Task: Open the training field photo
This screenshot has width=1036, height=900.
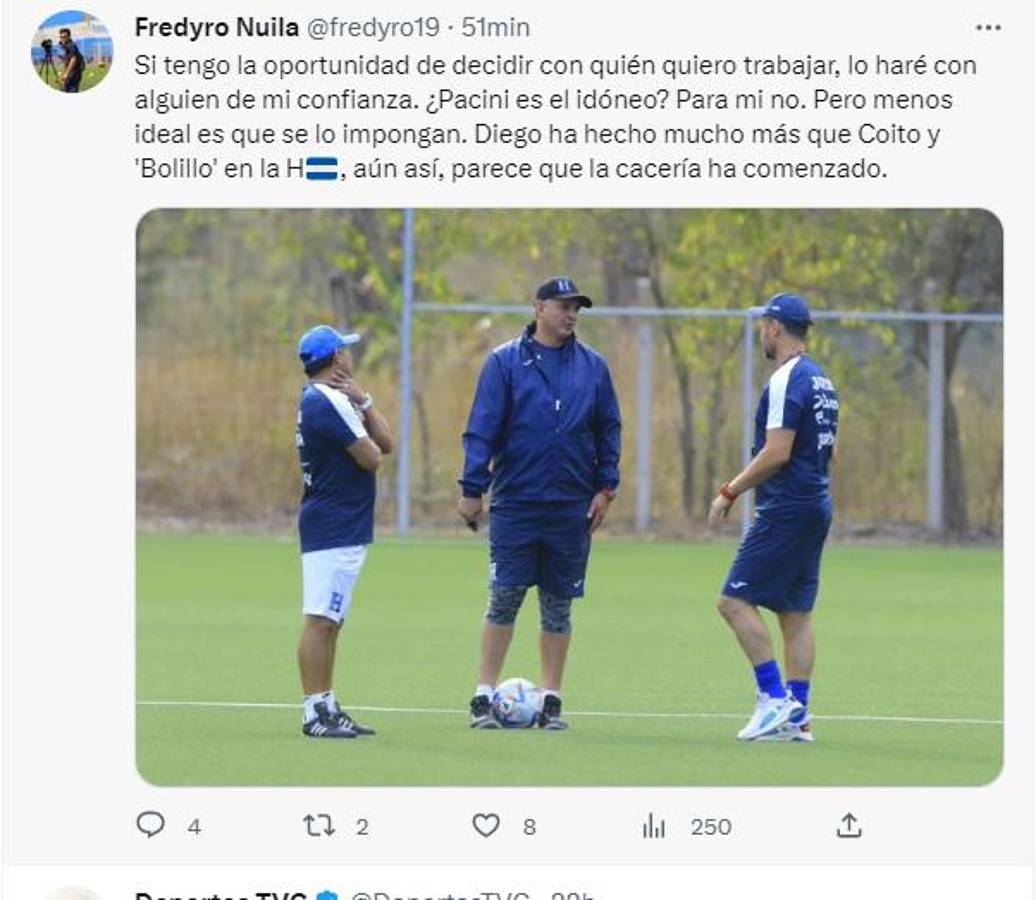Action: pos(569,497)
